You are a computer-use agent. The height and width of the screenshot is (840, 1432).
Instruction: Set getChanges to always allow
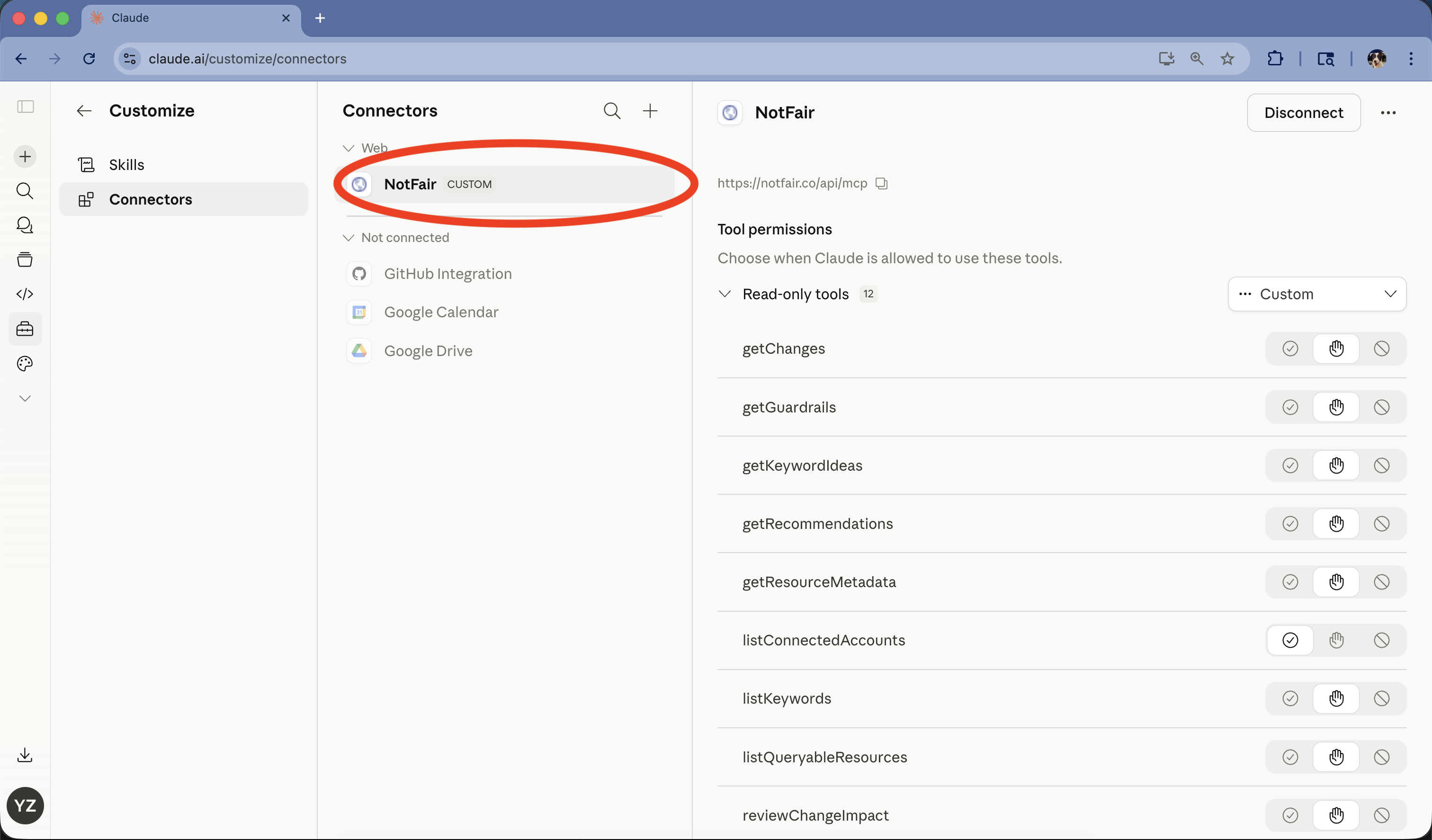(1290, 349)
